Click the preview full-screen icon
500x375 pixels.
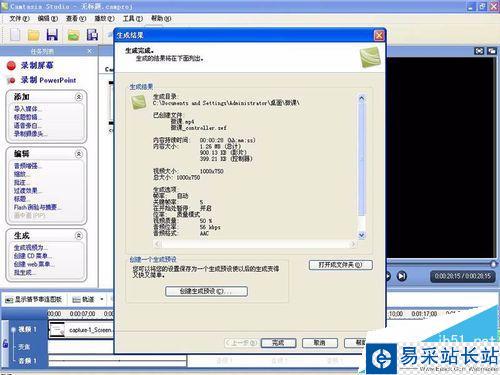[x=479, y=51]
